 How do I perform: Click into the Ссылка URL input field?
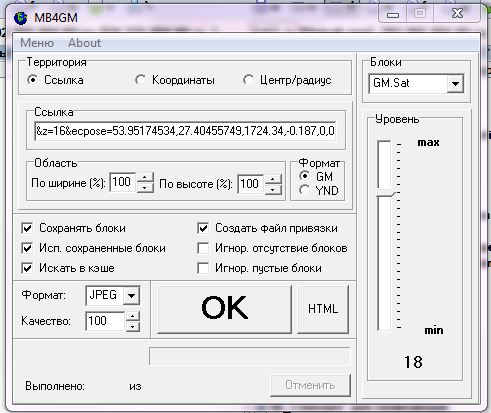coord(185,131)
